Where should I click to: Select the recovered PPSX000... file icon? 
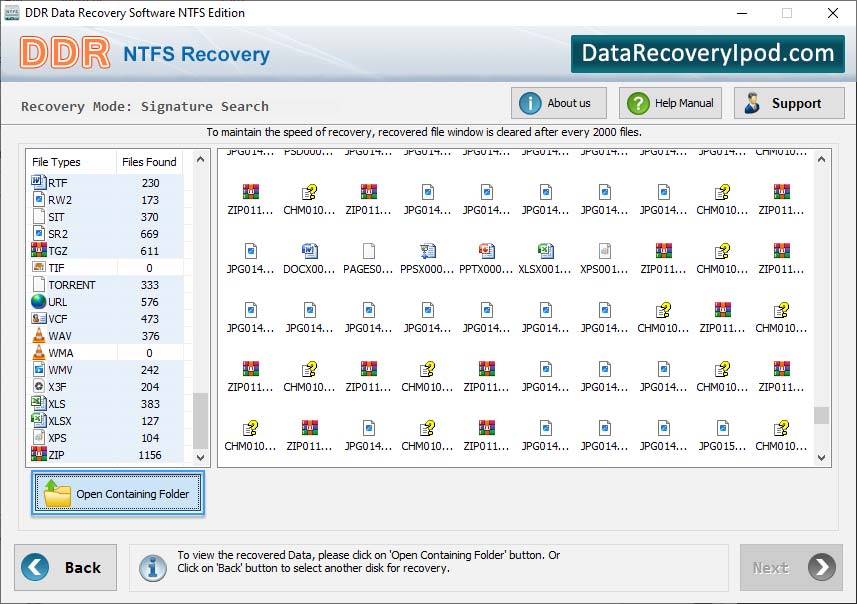pos(427,251)
